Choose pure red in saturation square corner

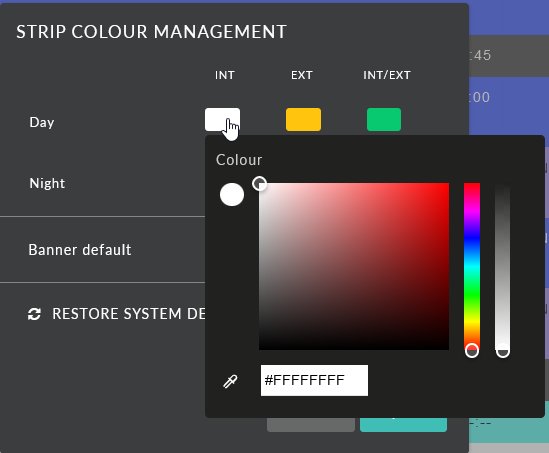[x=448, y=184]
